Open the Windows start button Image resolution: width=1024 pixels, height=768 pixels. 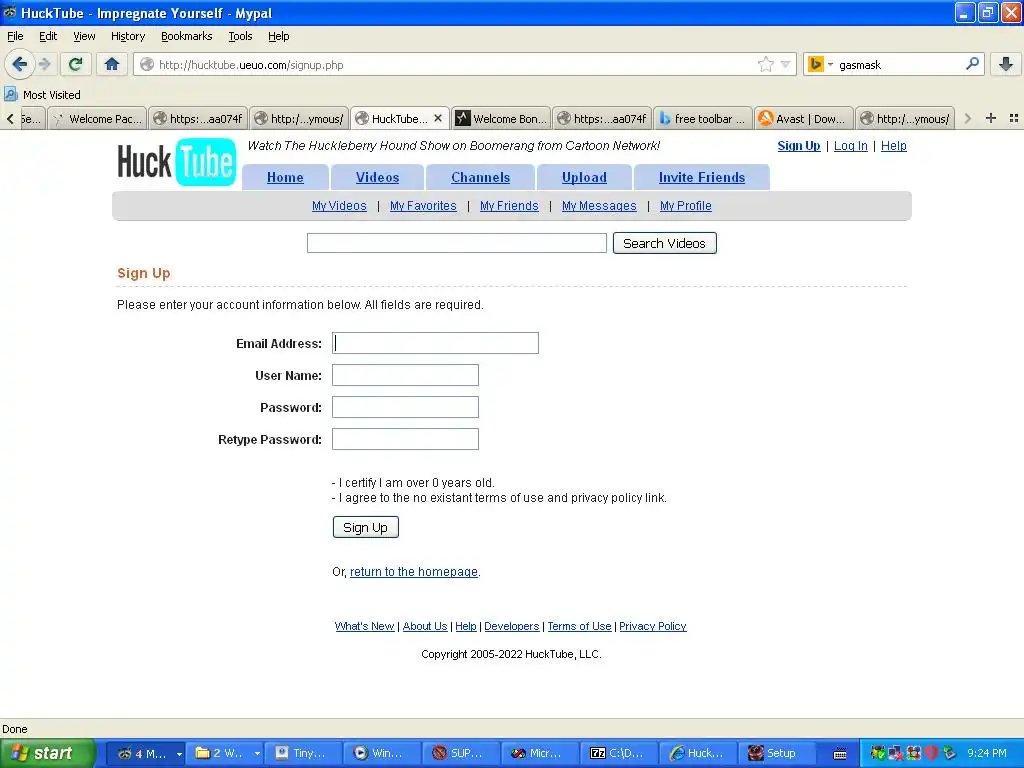(x=48, y=753)
